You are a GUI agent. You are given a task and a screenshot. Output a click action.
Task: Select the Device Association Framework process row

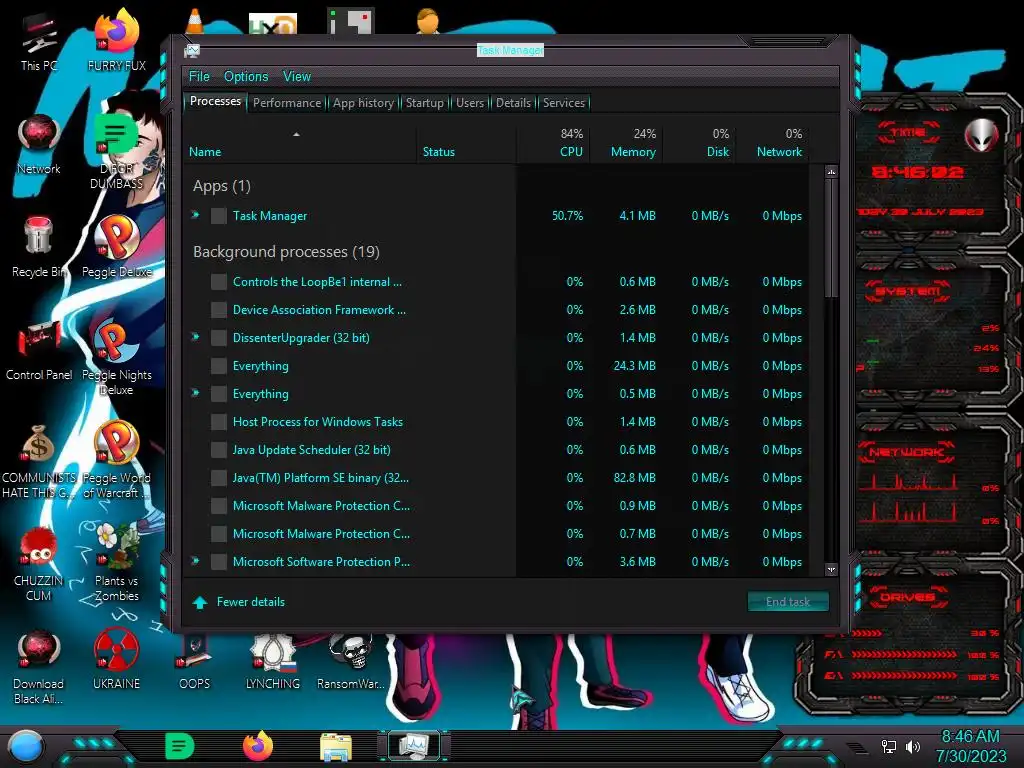tap(498, 310)
